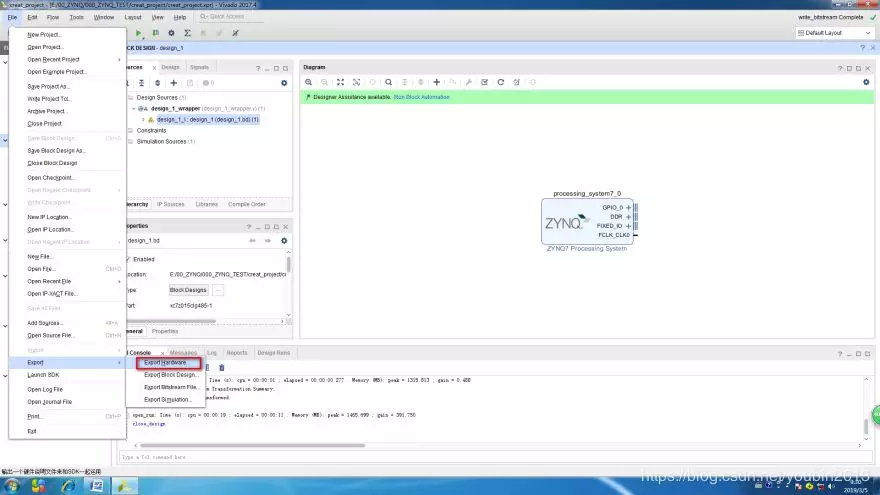
Task: Open Settings gear in main toolbar
Action: tap(171, 33)
